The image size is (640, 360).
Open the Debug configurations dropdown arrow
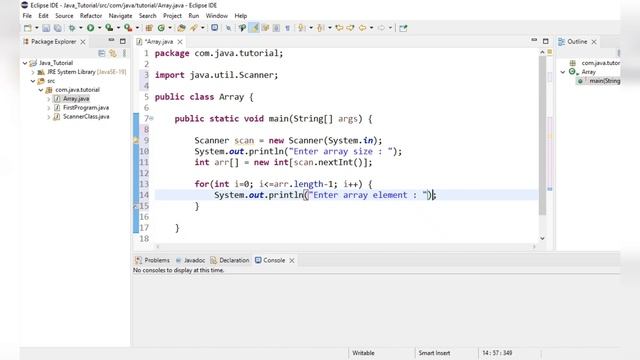point(80,28)
